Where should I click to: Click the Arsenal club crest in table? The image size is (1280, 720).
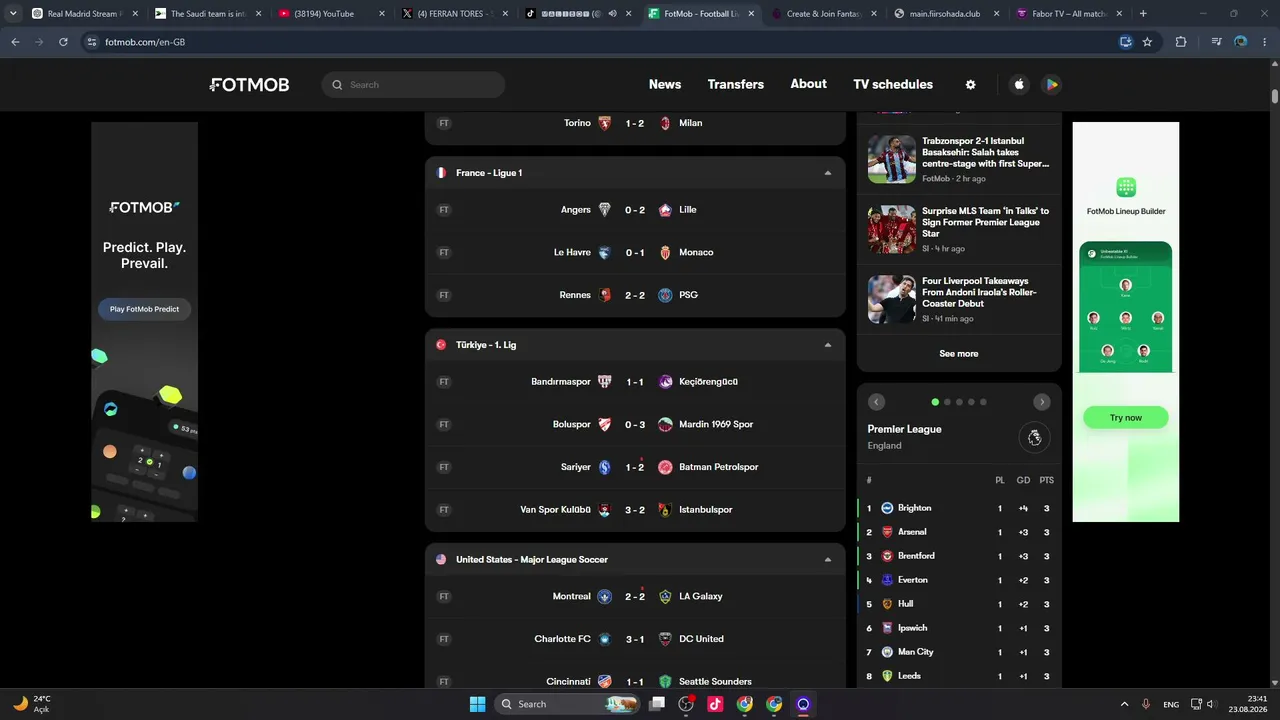click(x=887, y=532)
